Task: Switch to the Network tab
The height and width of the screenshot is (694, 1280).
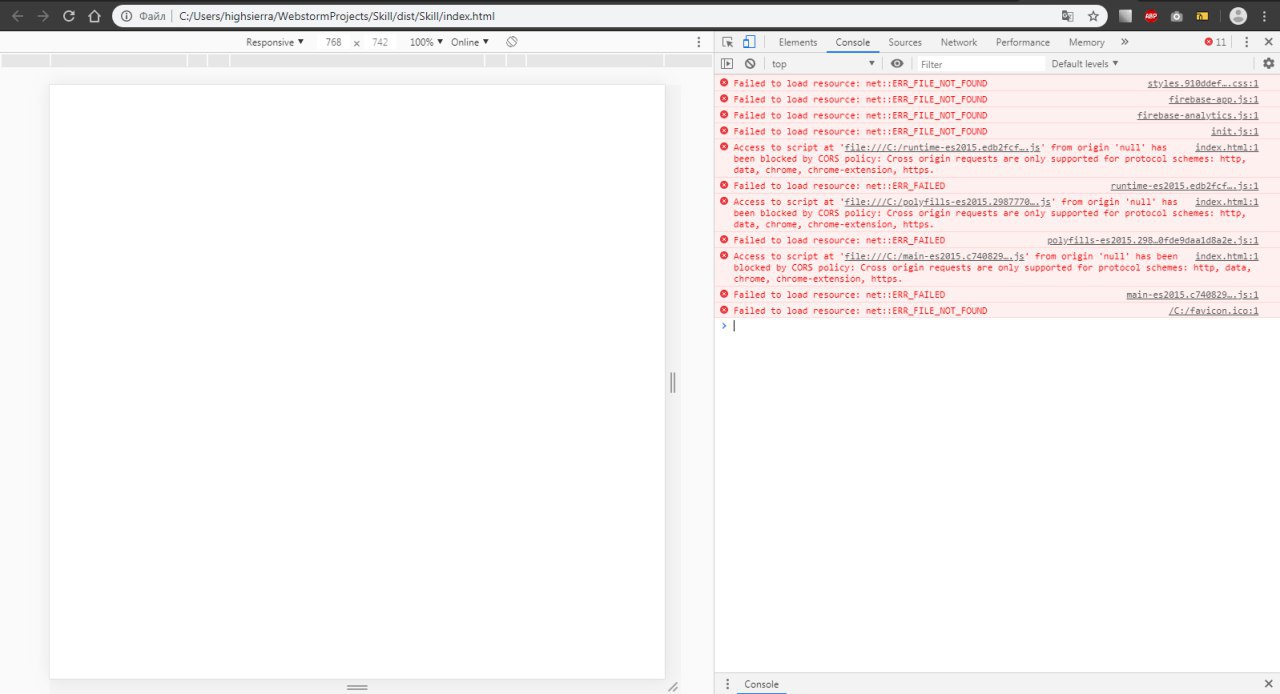Action: point(959,42)
